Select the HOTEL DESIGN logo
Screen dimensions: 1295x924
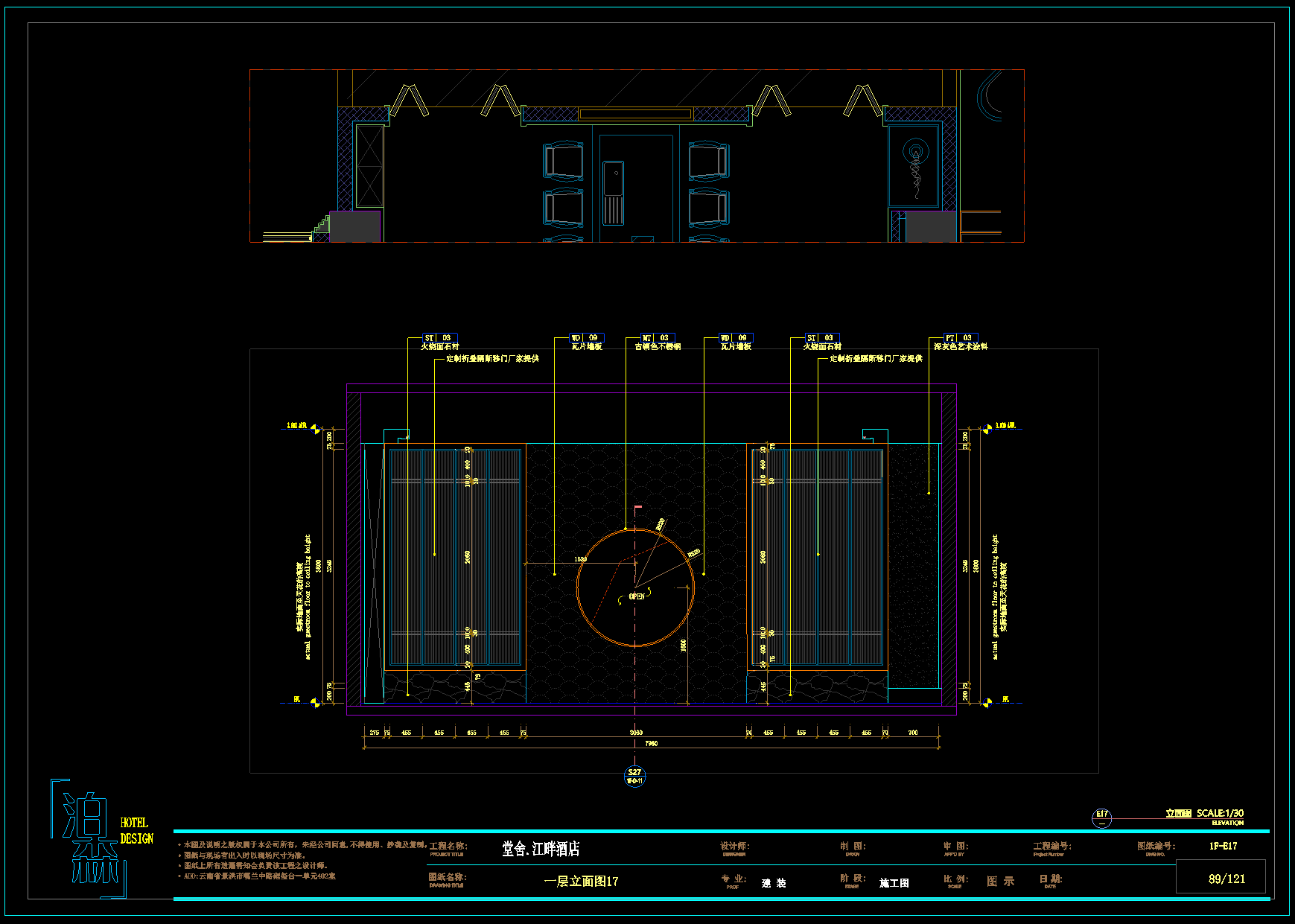click(101, 838)
